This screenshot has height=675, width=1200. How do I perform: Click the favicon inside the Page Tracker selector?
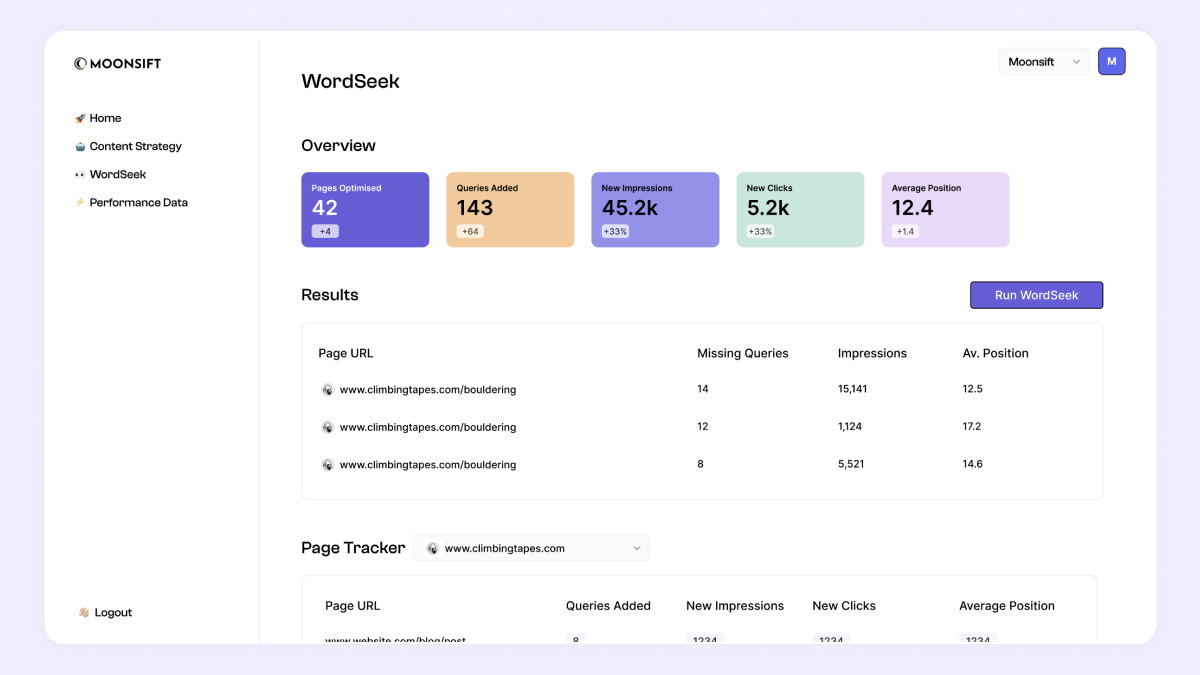tap(432, 548)
